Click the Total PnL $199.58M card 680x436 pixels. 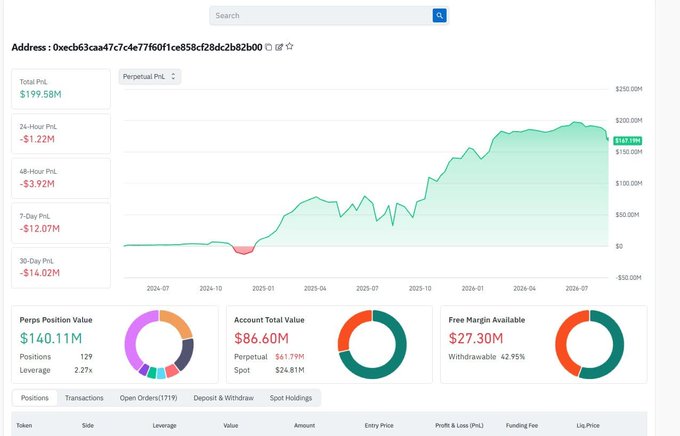click(61, 89)
